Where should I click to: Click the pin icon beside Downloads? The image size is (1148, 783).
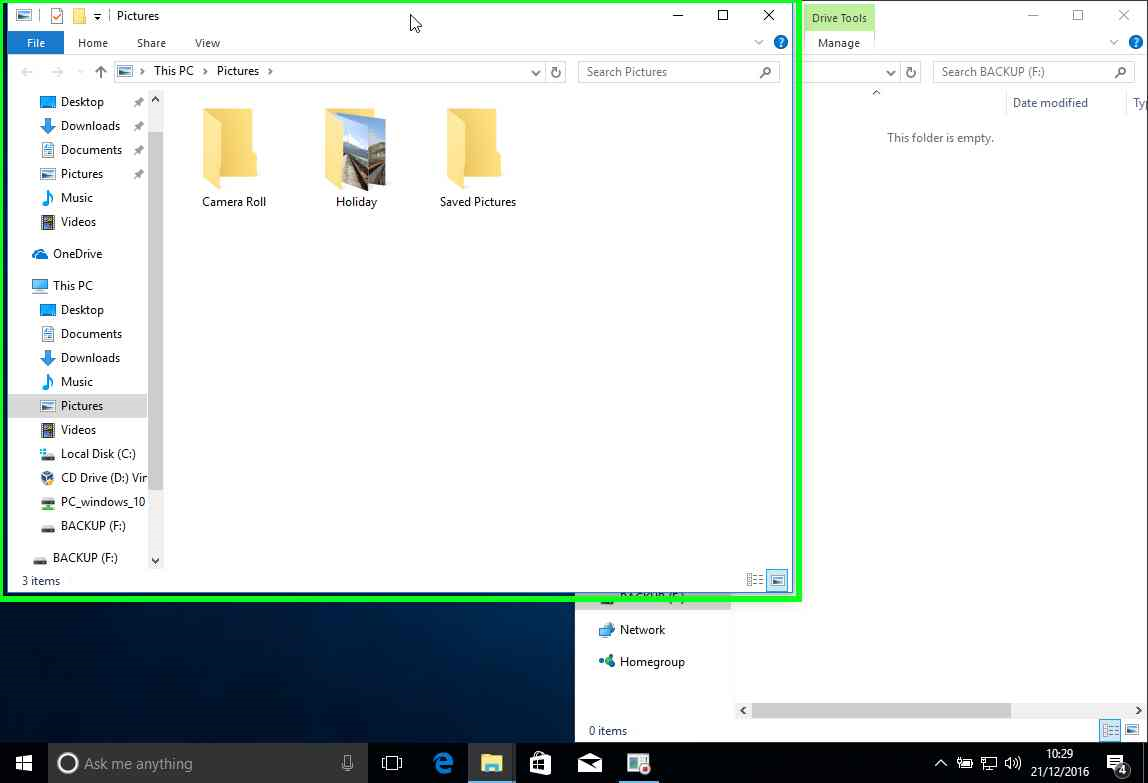click(x=138, y=126)
